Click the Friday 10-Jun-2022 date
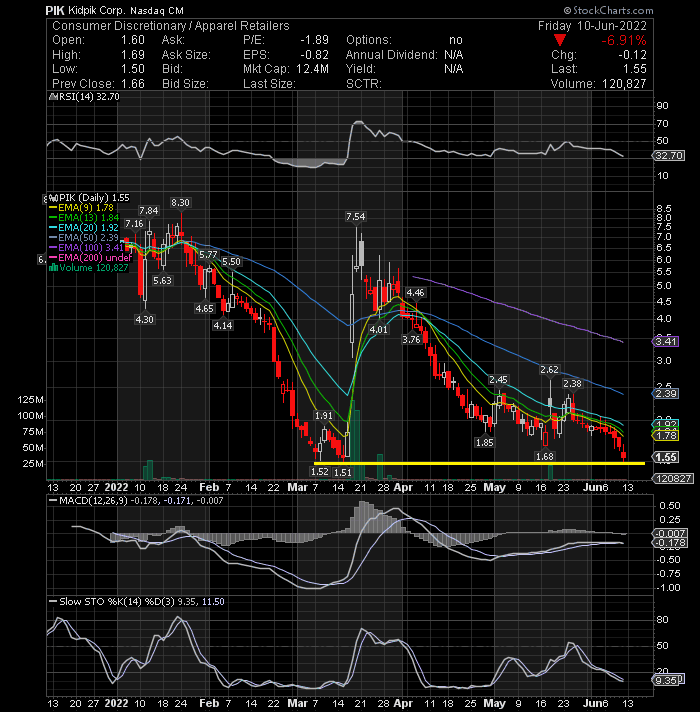 click(x=592, y=26)
